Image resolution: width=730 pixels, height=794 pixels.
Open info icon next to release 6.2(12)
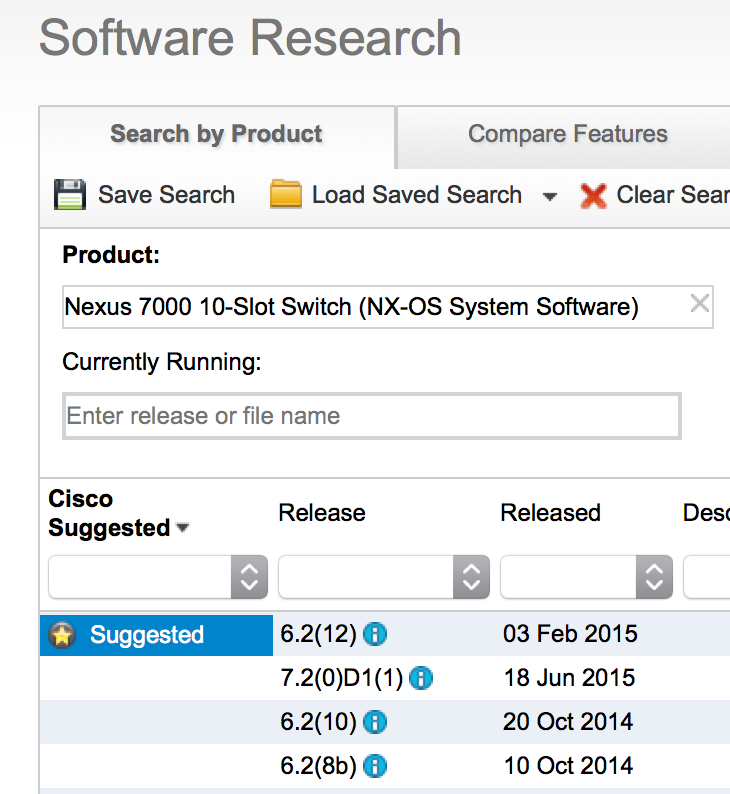point(375,634)
